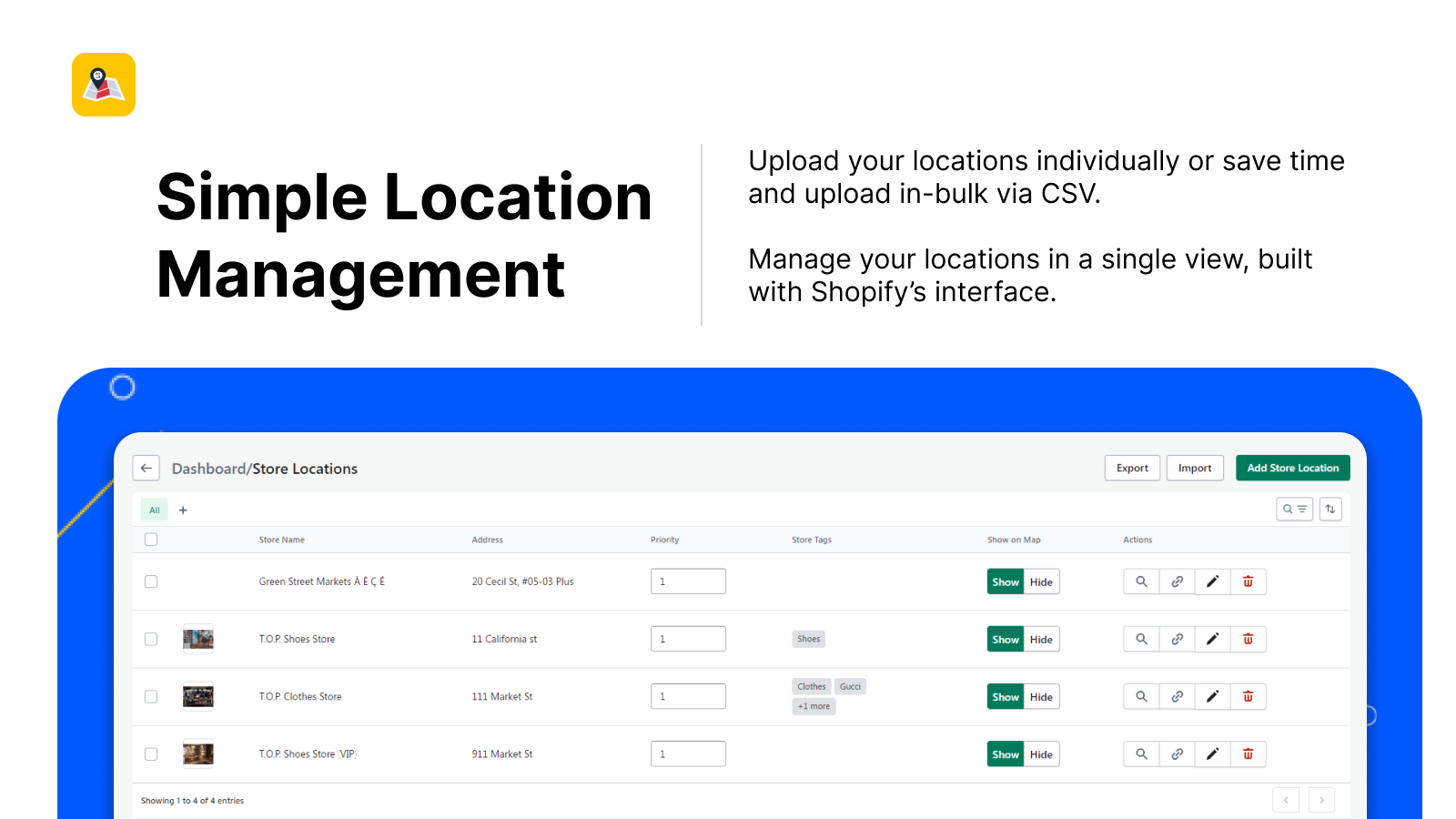The height and width of the screenshot is (819, 1456).
Task: Click the plus icon next to the All tab
Action: click(183, 510)
